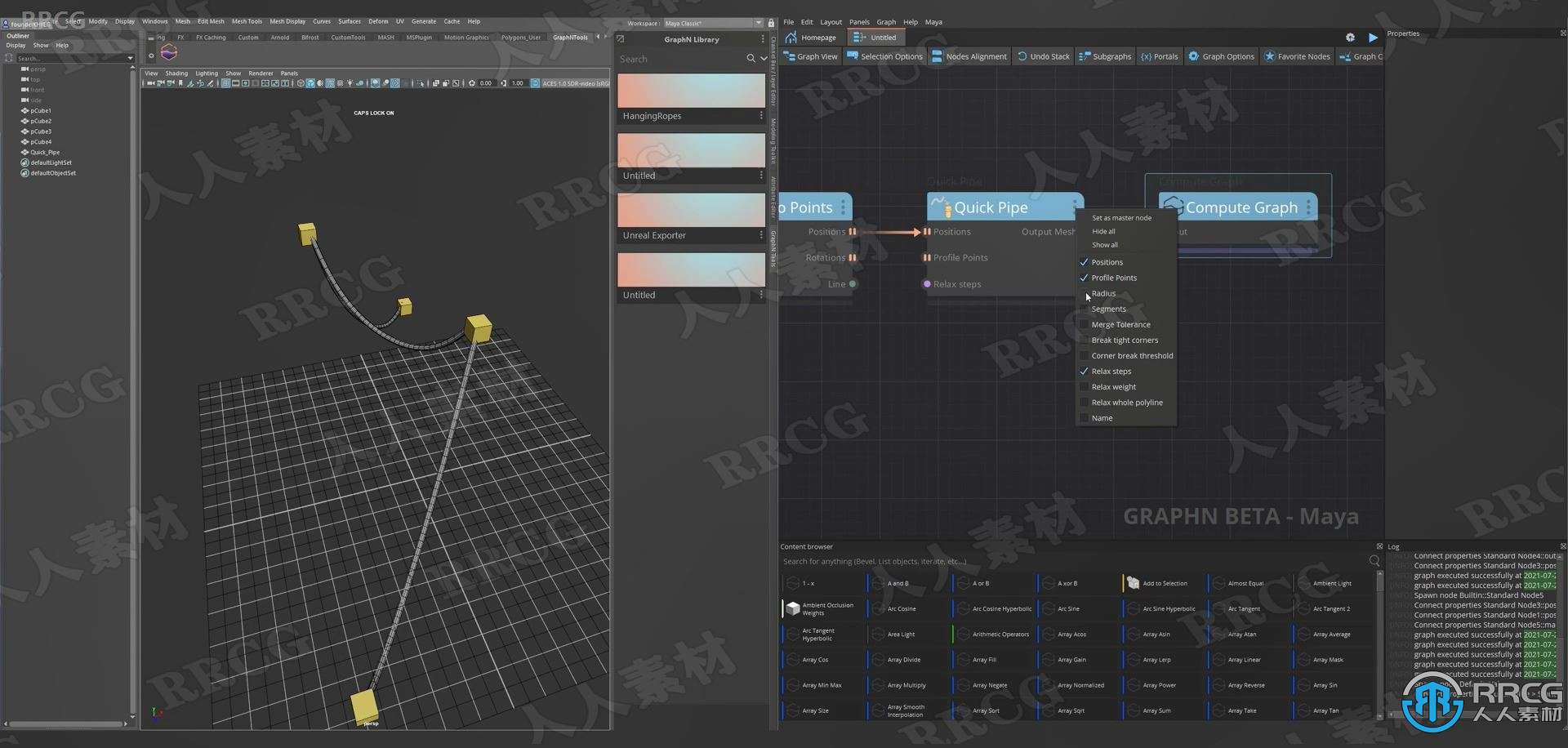Open Maya's Mesh Tools menu
Viewport: 1568px width, 748px height.
[247, 21]
